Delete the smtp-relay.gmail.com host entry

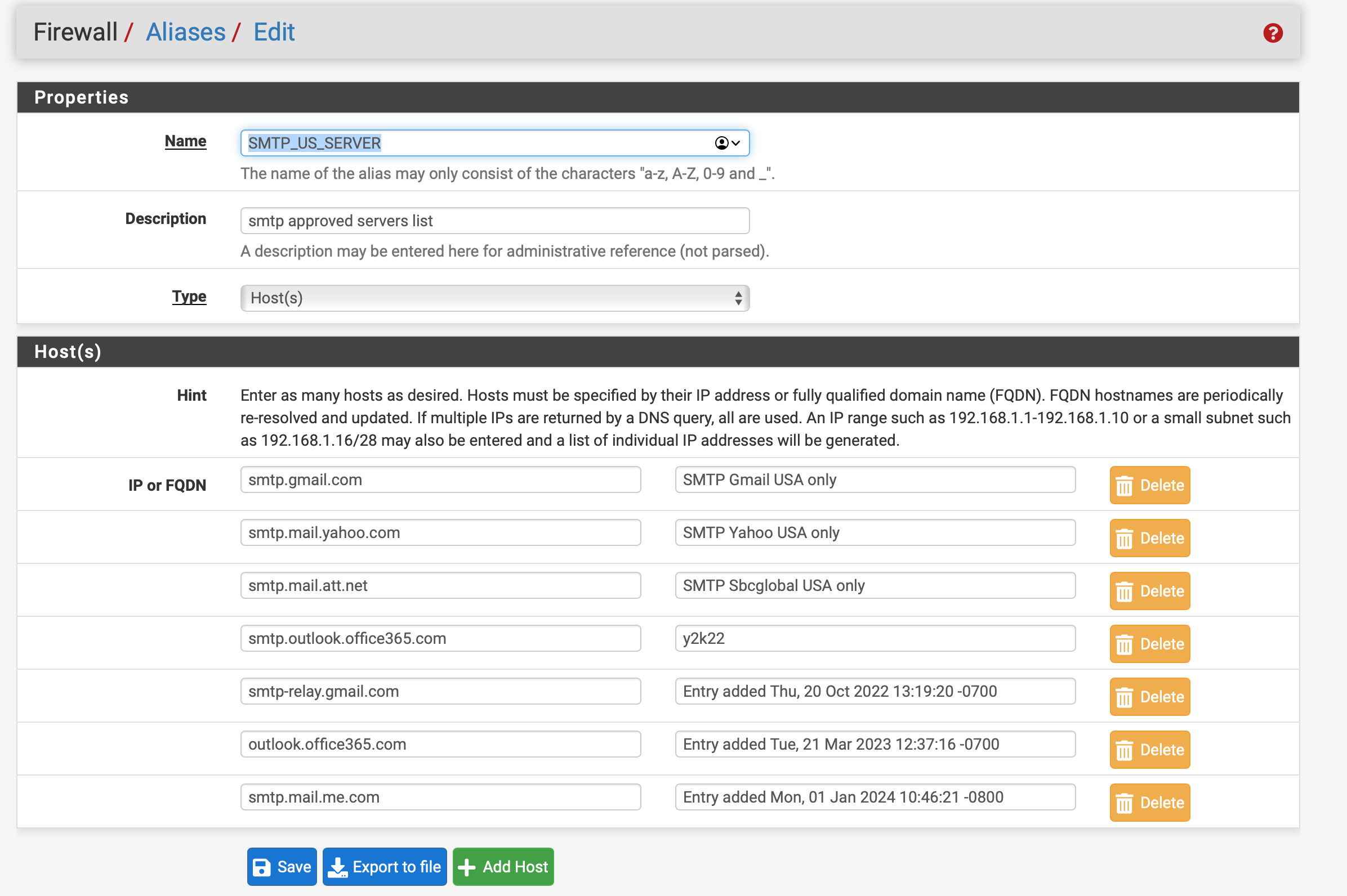tap(1149, 697)
